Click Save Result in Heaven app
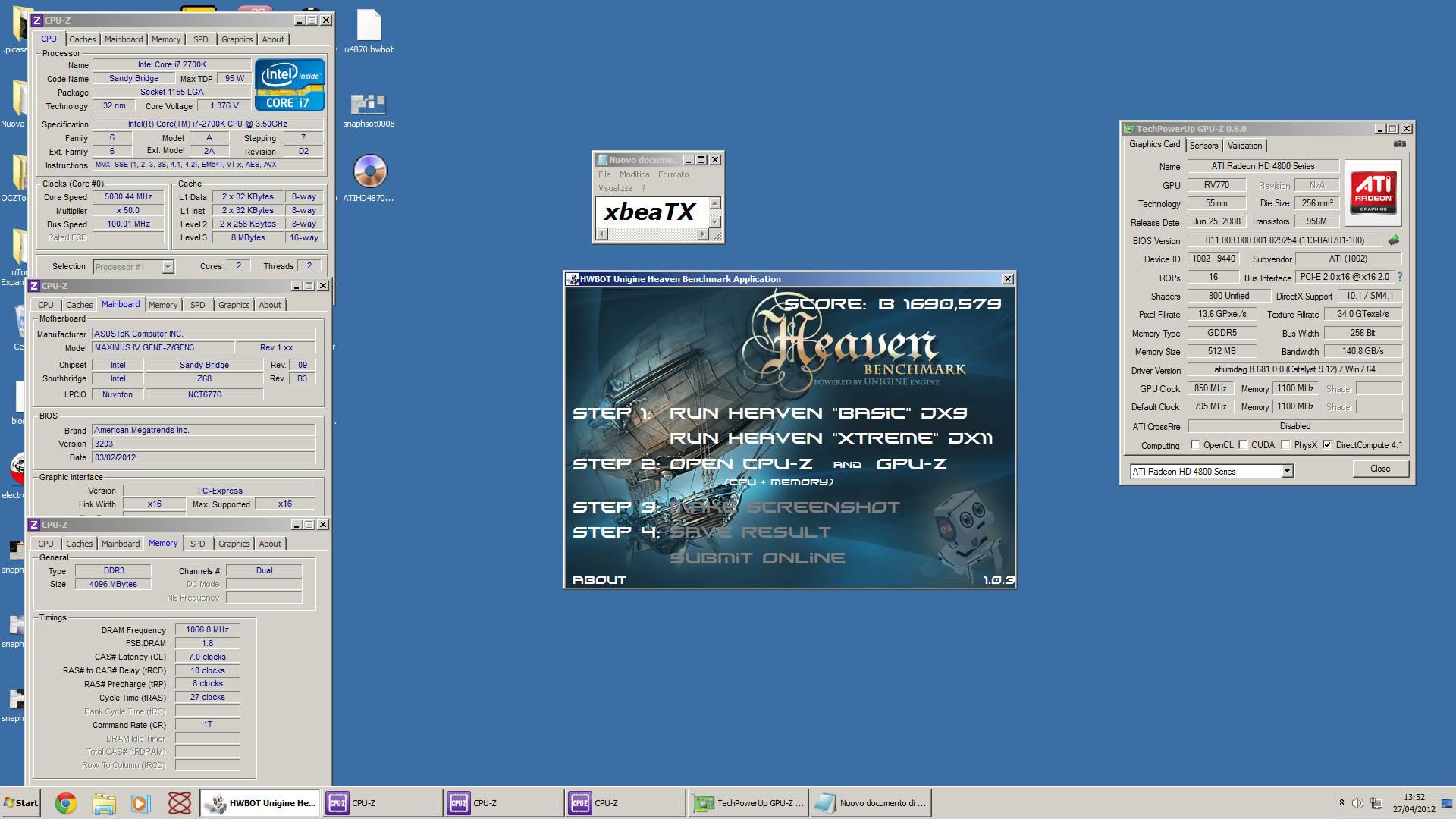The image size is (1456, 819). (x=750, y=532)
